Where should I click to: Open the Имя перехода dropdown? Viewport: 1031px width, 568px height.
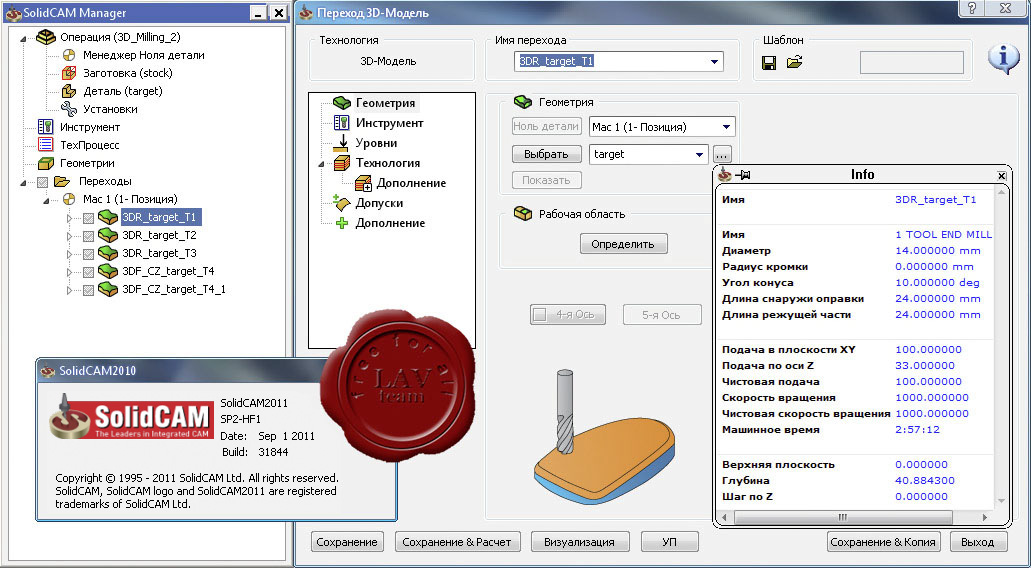click(x=714, y=62)
